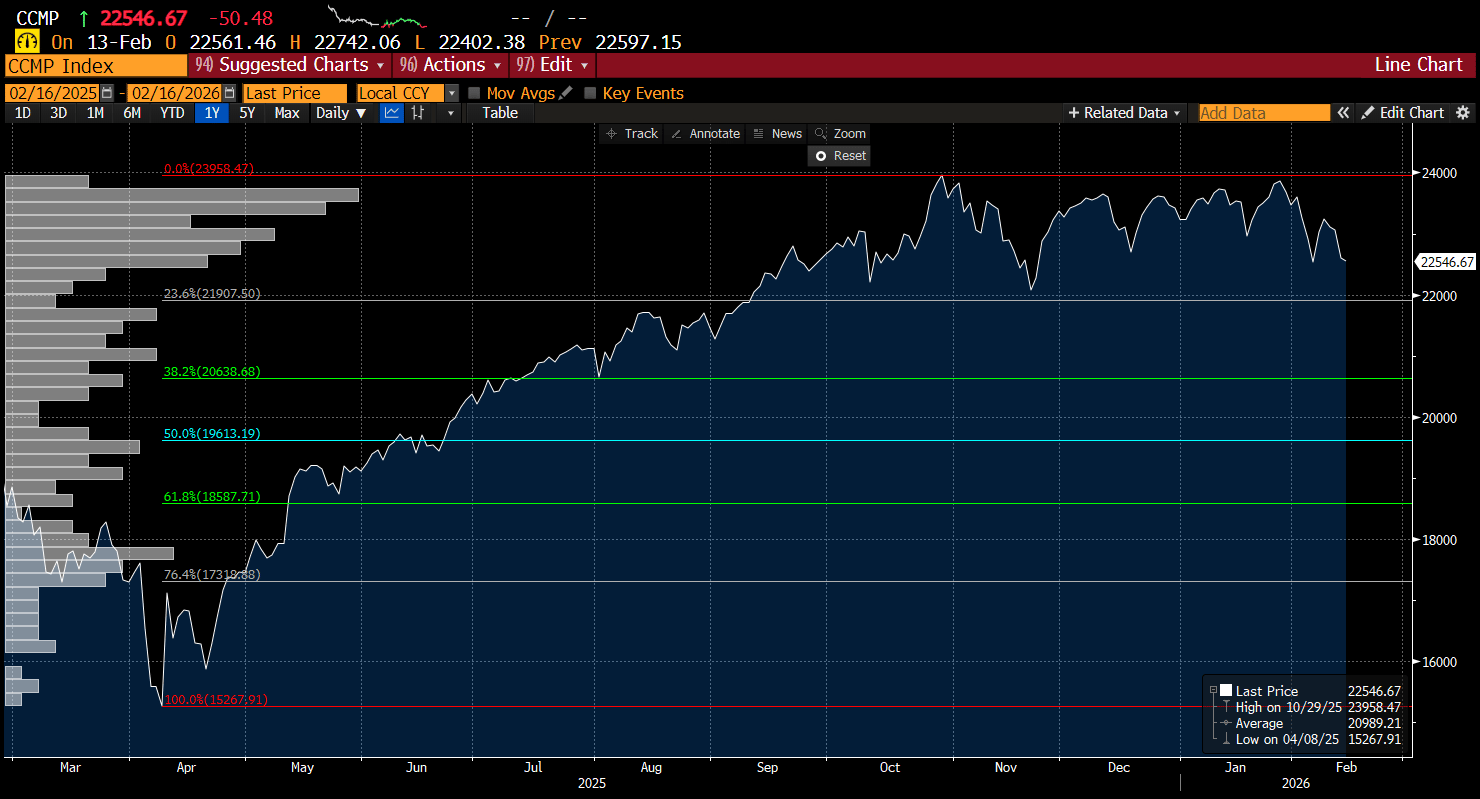This screenshot has height=799, width=1480.
Task: Select the 50.0% Fibonacci level label
Action: pos(212,434)
